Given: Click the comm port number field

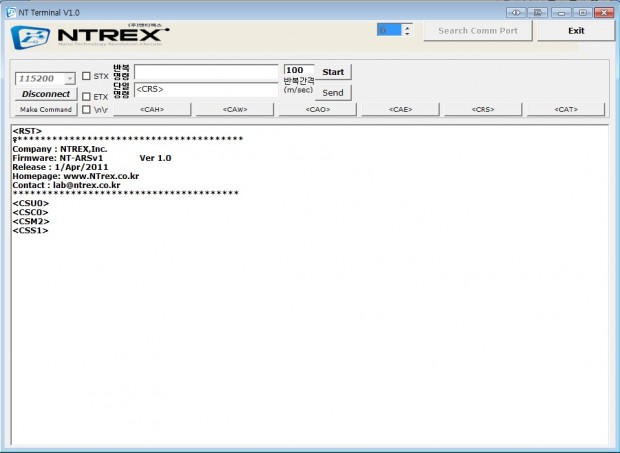Looking at the screenshot, I should (389, 30).
